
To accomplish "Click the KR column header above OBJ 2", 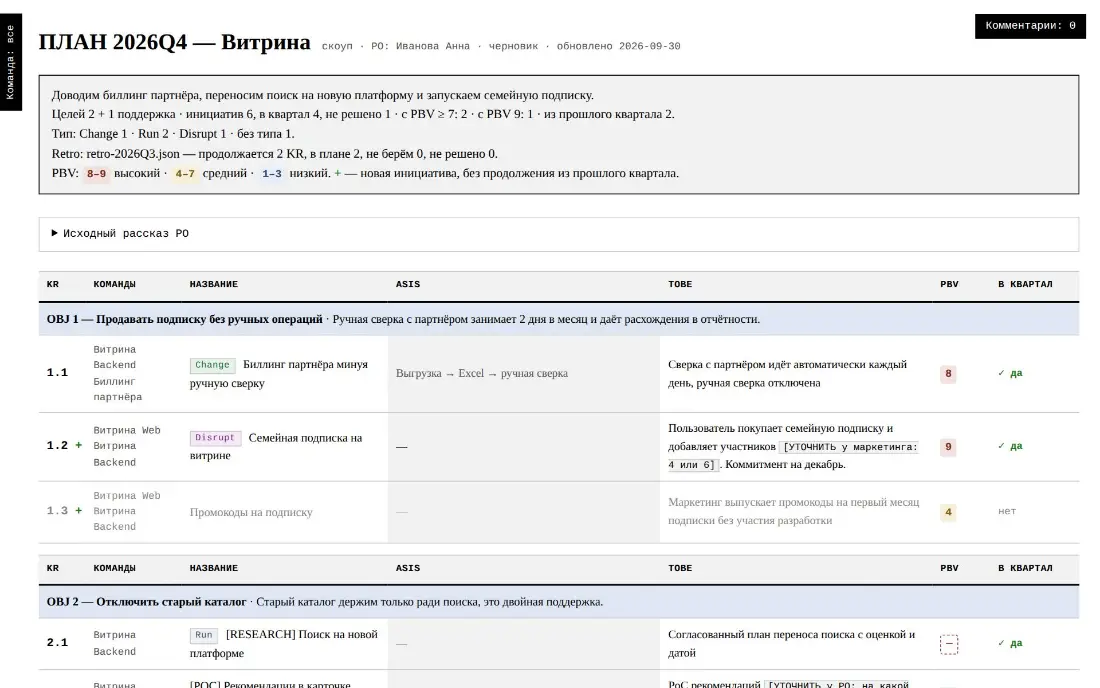I will coord(53,569).
